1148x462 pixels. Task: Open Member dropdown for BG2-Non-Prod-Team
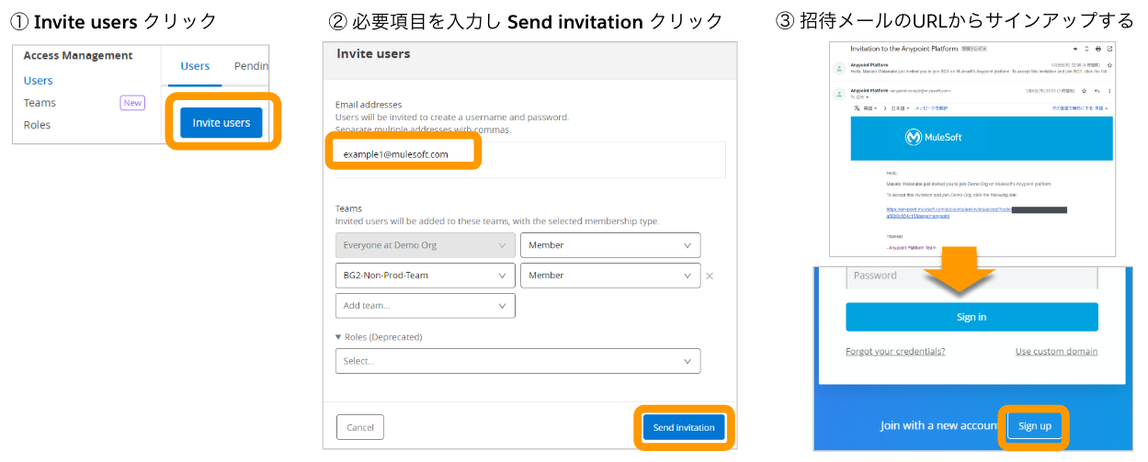(610, 276)
